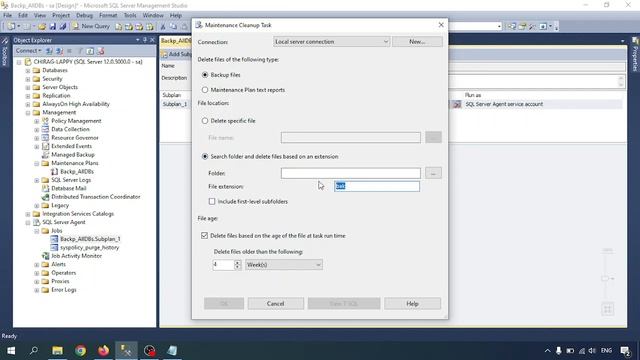Select Search folder and delete files option
This screenshot has height=360, width=640.
point(205,156)
